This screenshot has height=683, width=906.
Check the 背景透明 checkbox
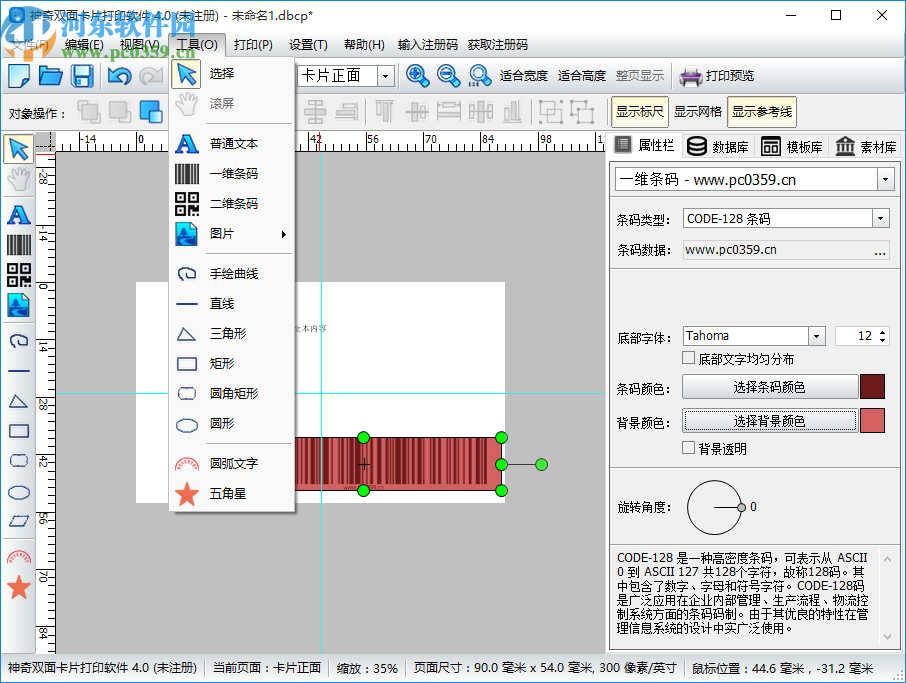pyautogui.click(x=689, y=449)
